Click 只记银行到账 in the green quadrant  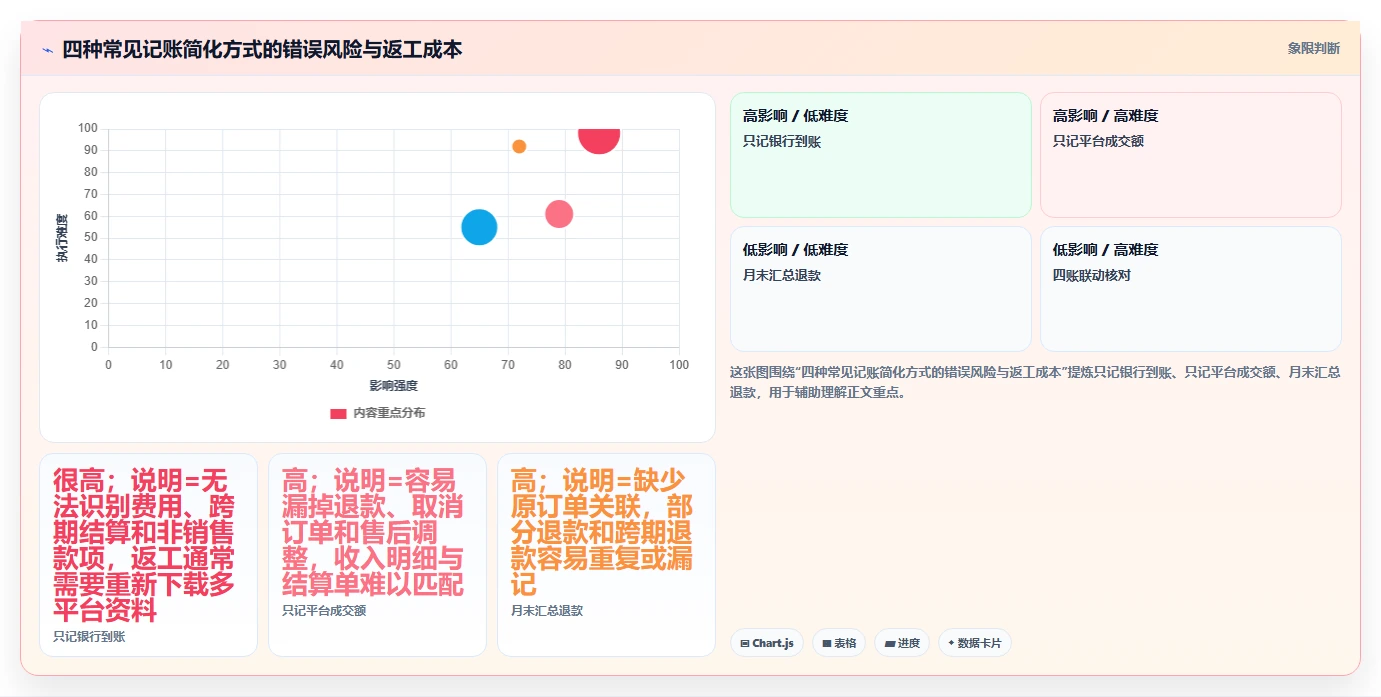[x=782, y=142]
